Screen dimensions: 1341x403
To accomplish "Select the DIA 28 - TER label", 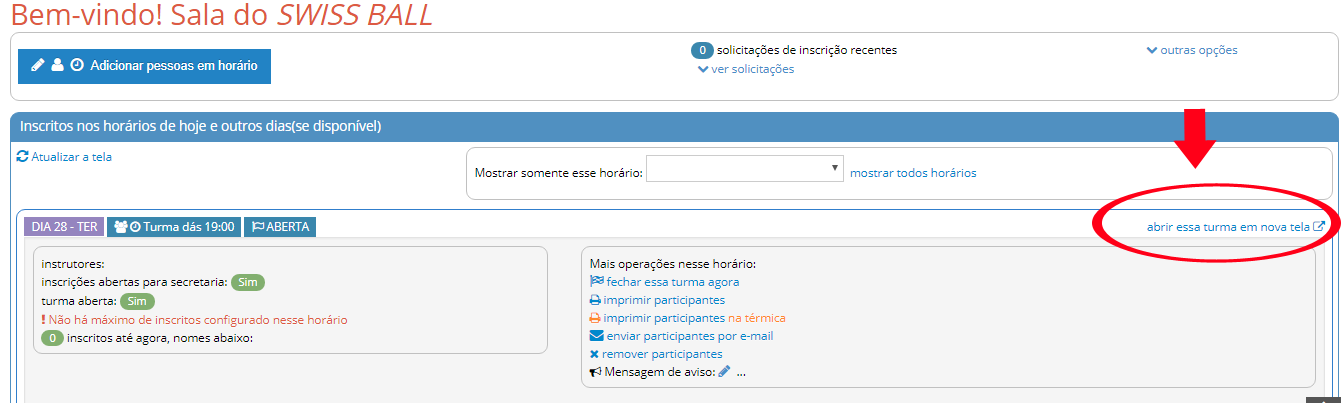I will click(x=64, y=227).
